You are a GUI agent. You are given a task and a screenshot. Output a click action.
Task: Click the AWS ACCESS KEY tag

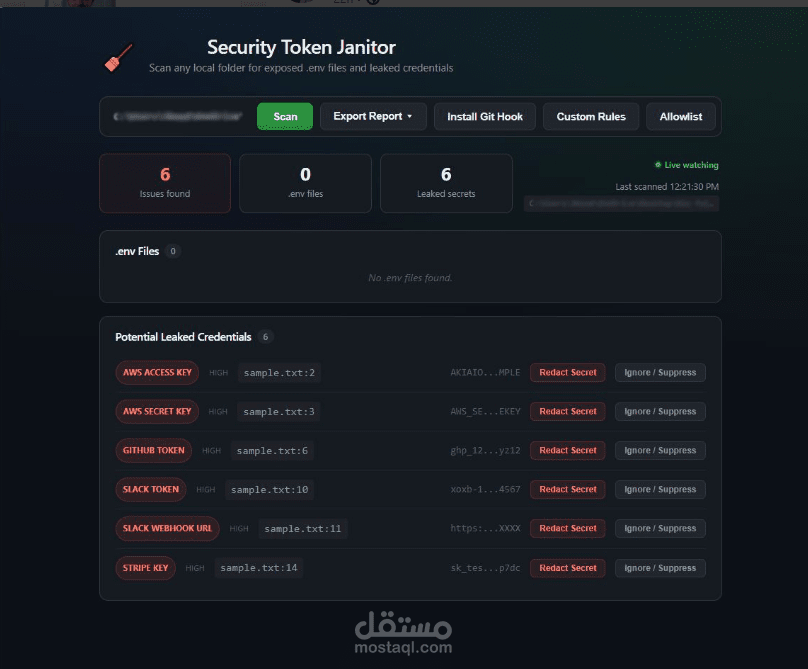157,373
